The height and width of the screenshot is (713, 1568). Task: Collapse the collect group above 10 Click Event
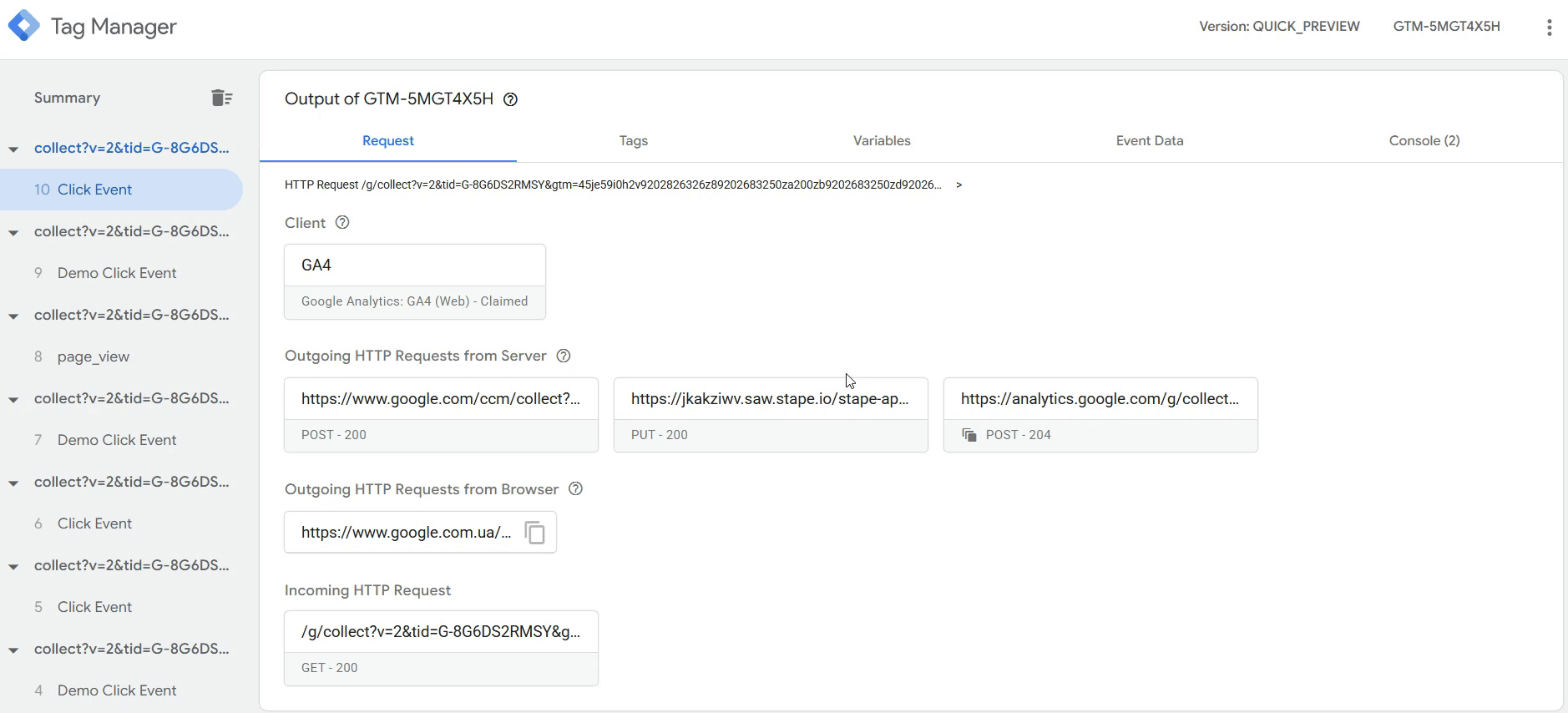coord(13,149)
